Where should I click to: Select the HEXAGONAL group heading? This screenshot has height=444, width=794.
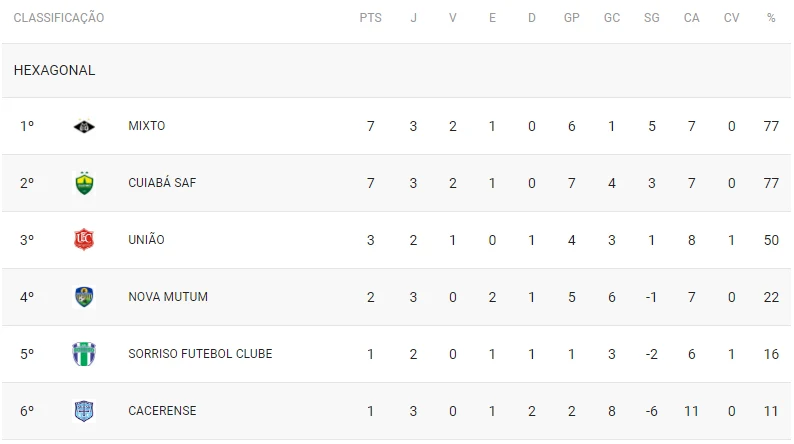pos(54,71)
